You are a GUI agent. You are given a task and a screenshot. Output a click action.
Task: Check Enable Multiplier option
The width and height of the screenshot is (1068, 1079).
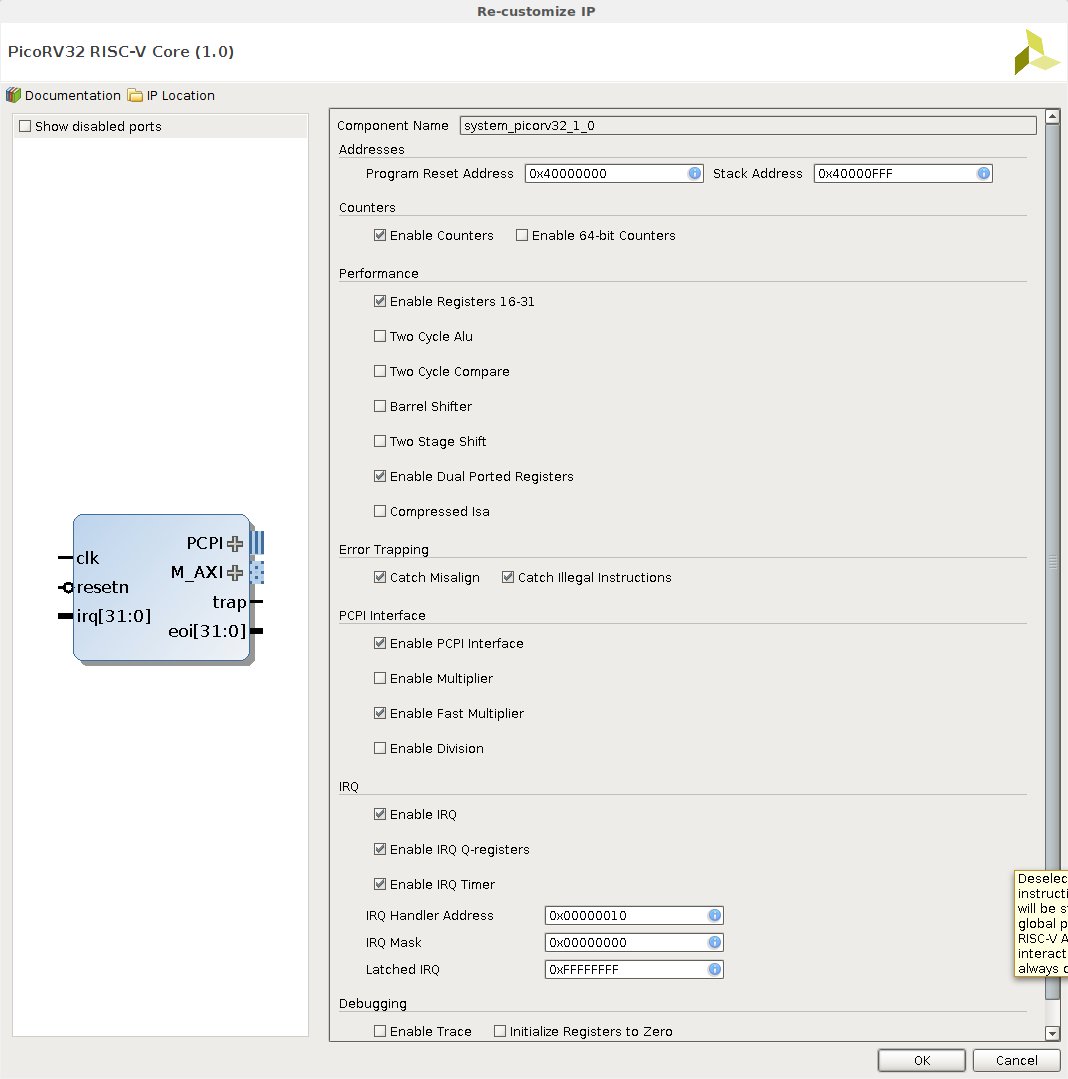click(380, 678)
